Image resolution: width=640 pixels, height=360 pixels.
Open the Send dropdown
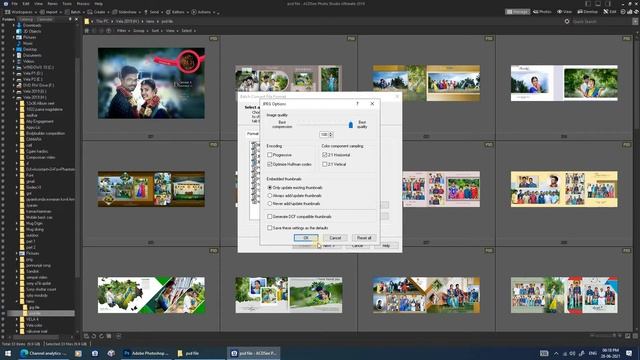pyautogui.click(x=153, y=12)
